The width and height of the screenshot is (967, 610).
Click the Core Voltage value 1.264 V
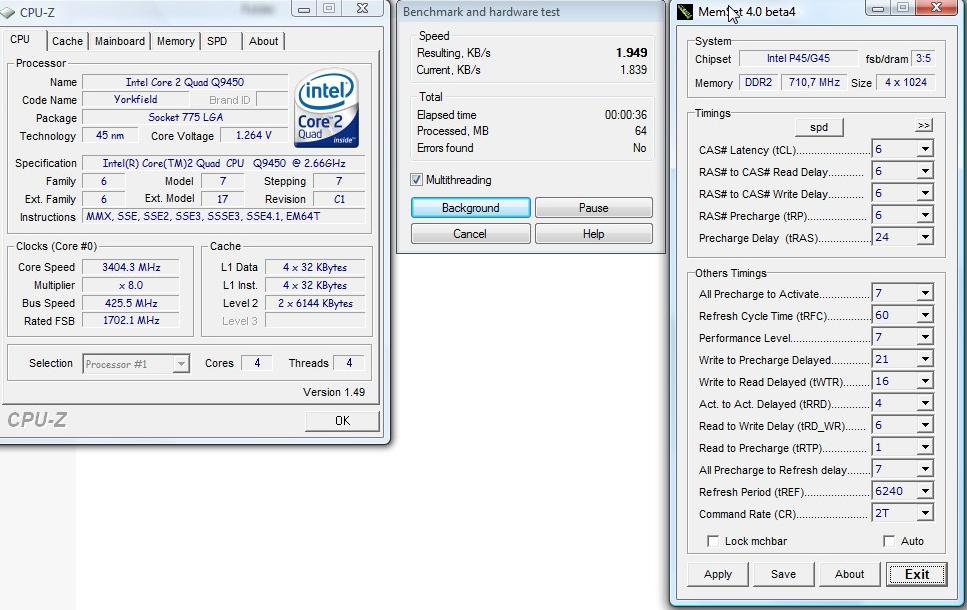coord(253,135)
